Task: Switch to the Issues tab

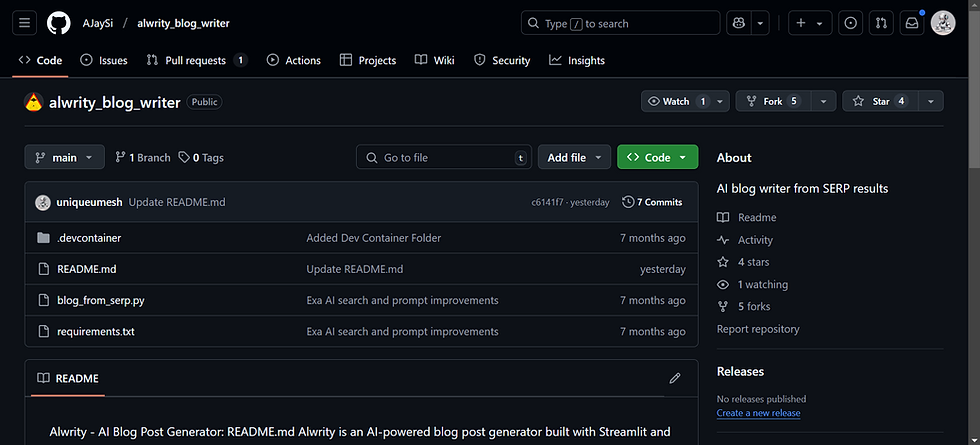Action: pyautogui.click(x=104, y=60)
